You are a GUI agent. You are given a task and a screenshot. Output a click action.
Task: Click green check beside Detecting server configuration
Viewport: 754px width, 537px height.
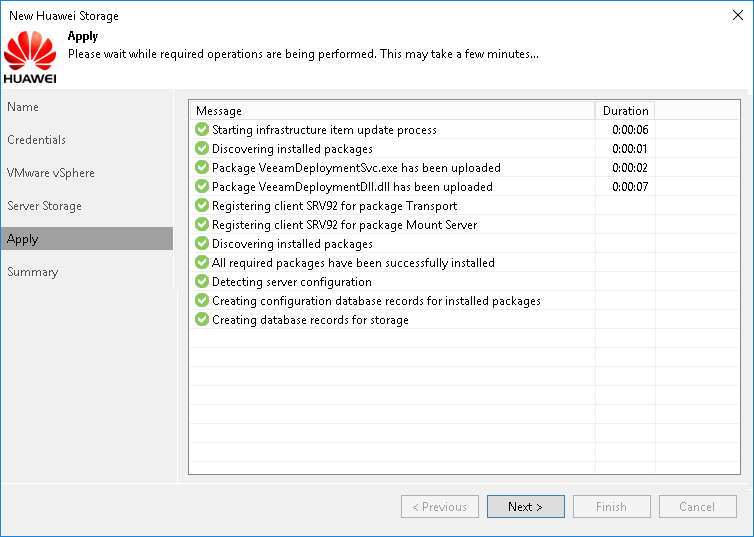[202, 281]
